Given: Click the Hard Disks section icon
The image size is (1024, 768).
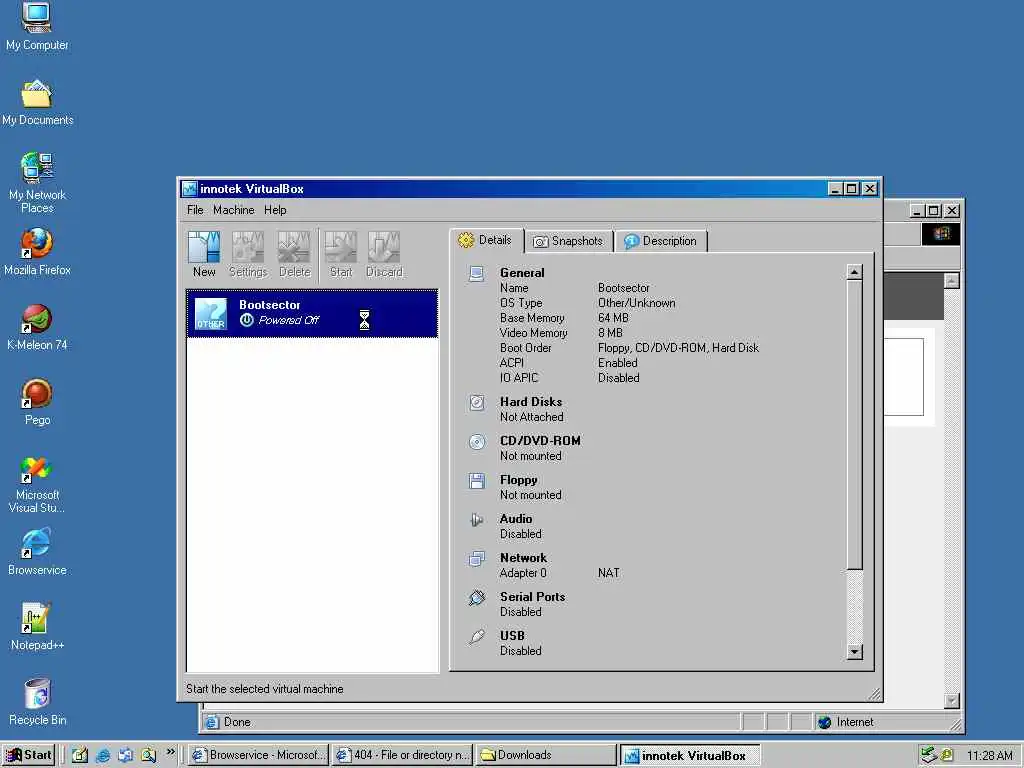Looking at the screenshot, I should [x=477, y=402].
